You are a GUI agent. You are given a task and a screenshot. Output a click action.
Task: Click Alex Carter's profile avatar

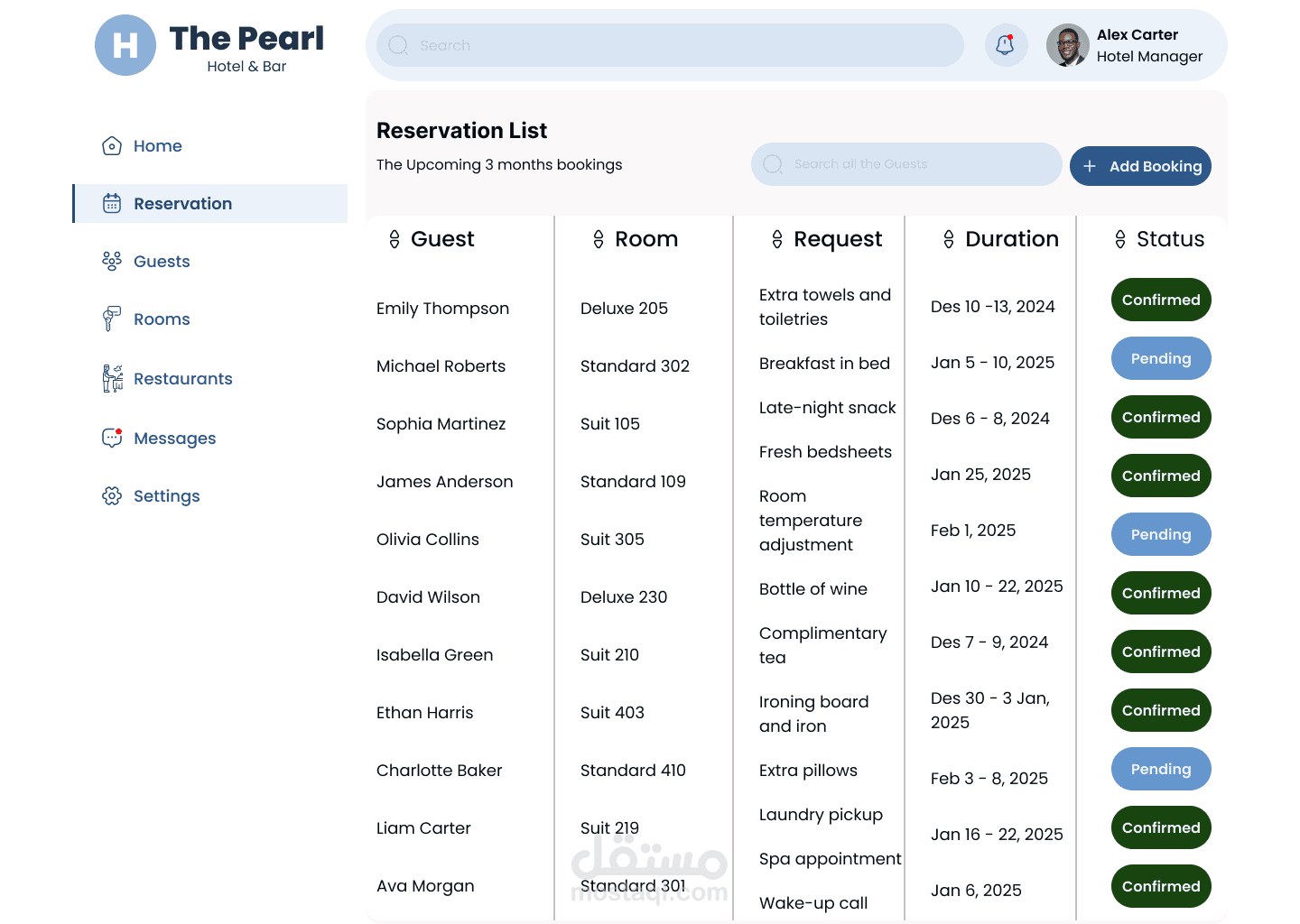(x=1067, y=45)
